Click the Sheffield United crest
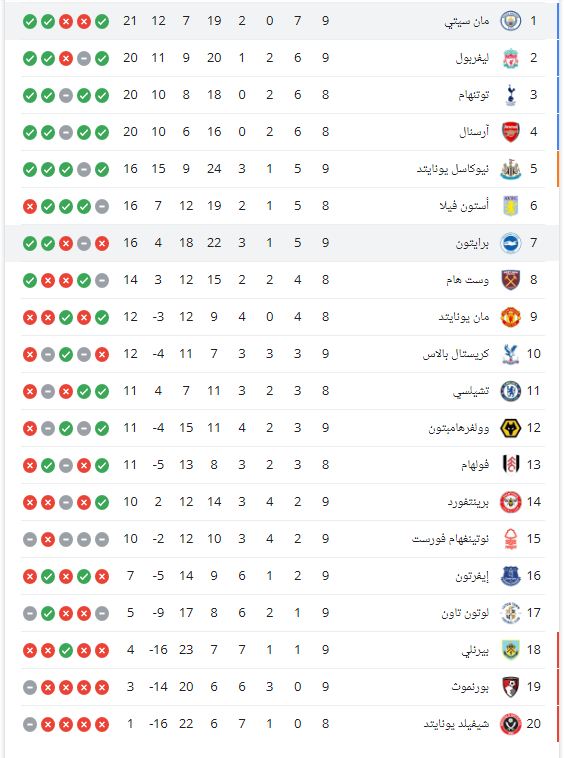564x758 pixels. (510, 724)
